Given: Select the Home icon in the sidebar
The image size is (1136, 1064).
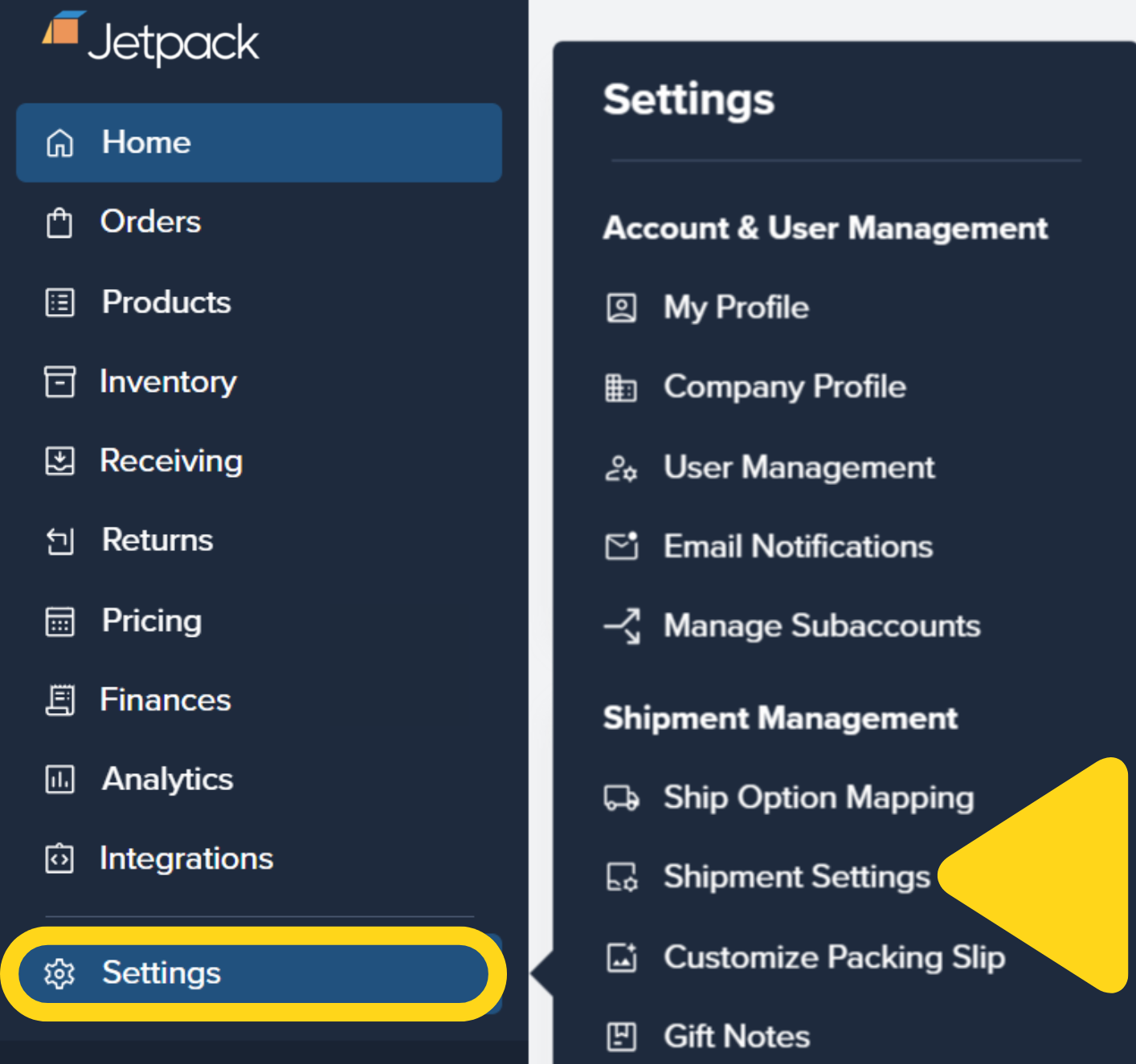Looking at the screenshot, I should tap(59, 143).
